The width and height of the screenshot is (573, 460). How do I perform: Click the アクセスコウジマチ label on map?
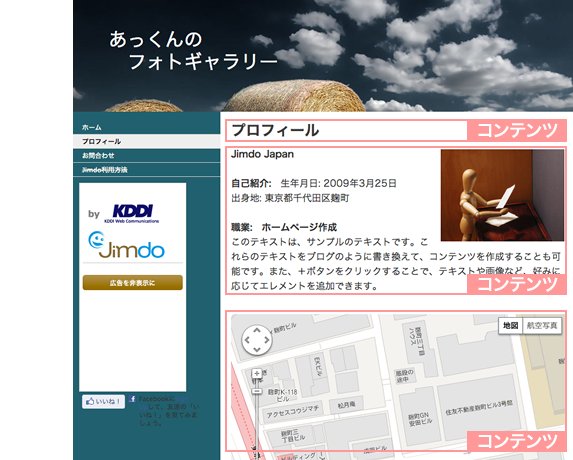click(293, 412)
